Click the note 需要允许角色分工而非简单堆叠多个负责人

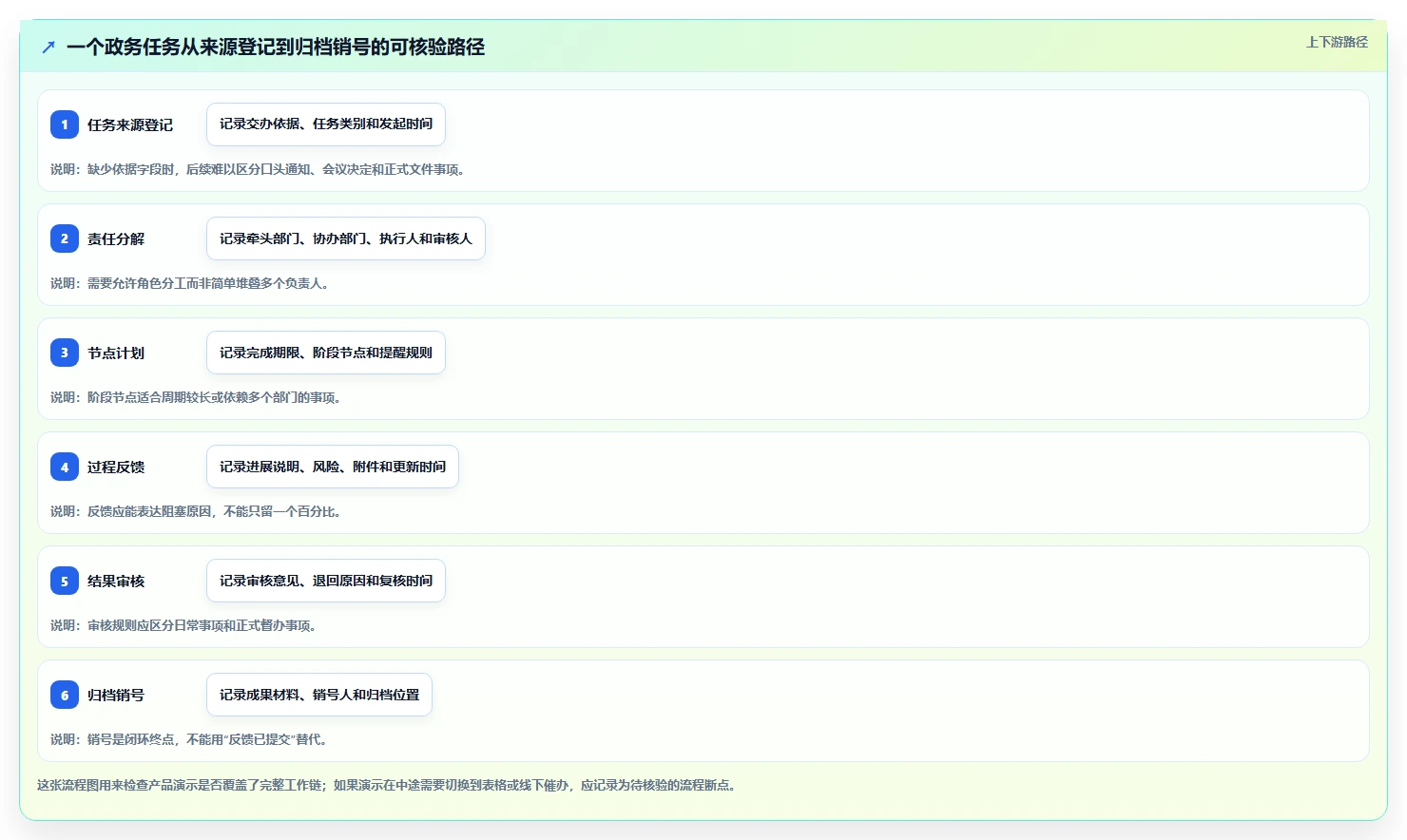pyautogui.click(x=189, y=283)
